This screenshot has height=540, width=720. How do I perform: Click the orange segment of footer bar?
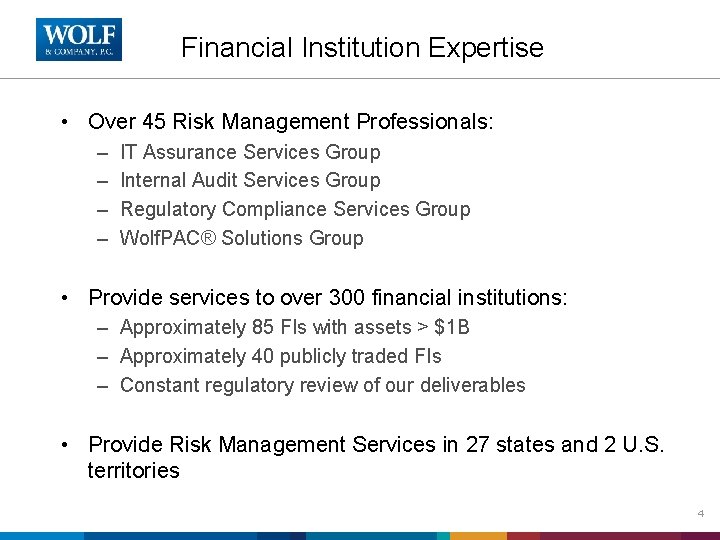point(478,536)
